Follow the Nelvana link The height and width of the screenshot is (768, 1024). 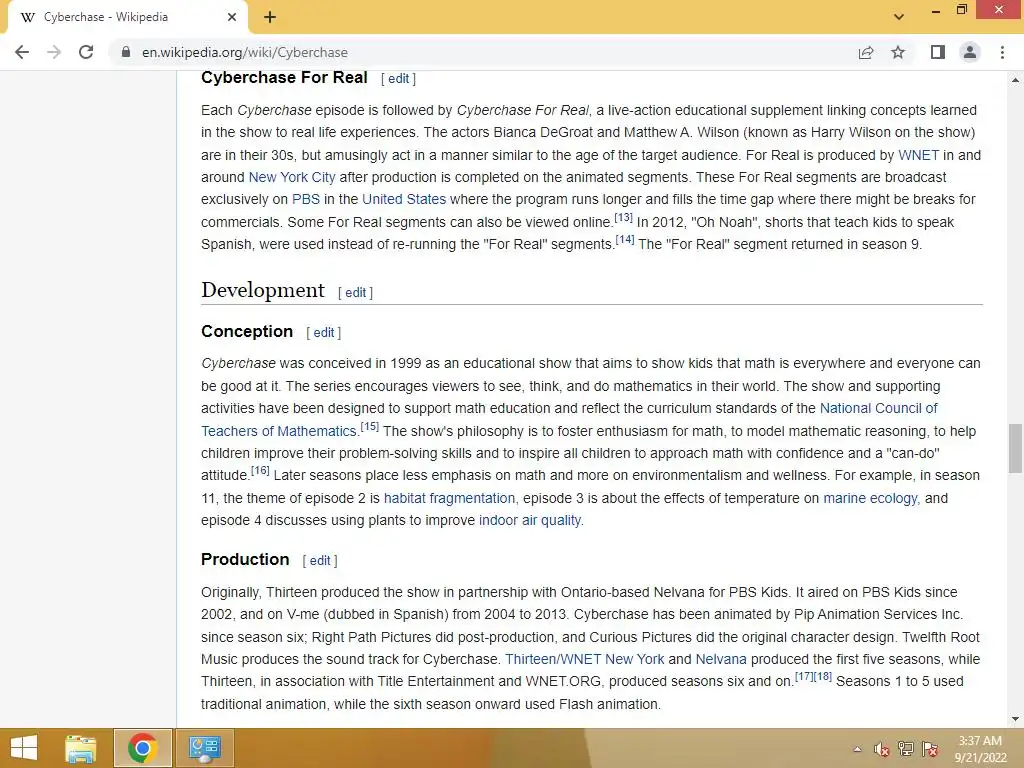(x=721, y=660)
